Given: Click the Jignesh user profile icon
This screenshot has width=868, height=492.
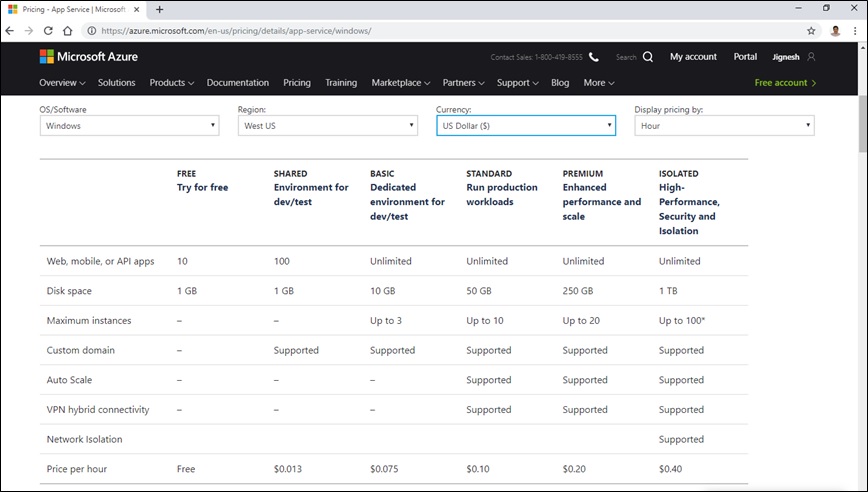Looking at the screenshot, I should click(x=811, y=57).
